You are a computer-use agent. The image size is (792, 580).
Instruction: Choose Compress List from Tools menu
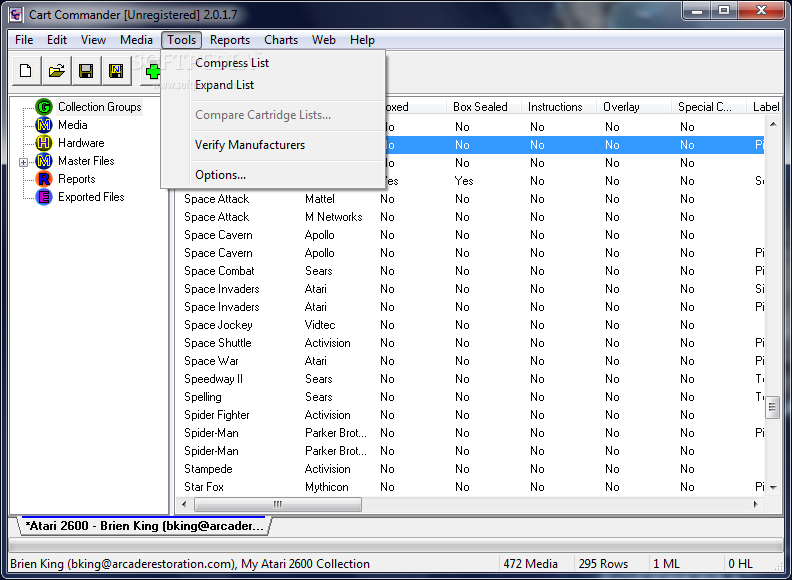(273, 63)
